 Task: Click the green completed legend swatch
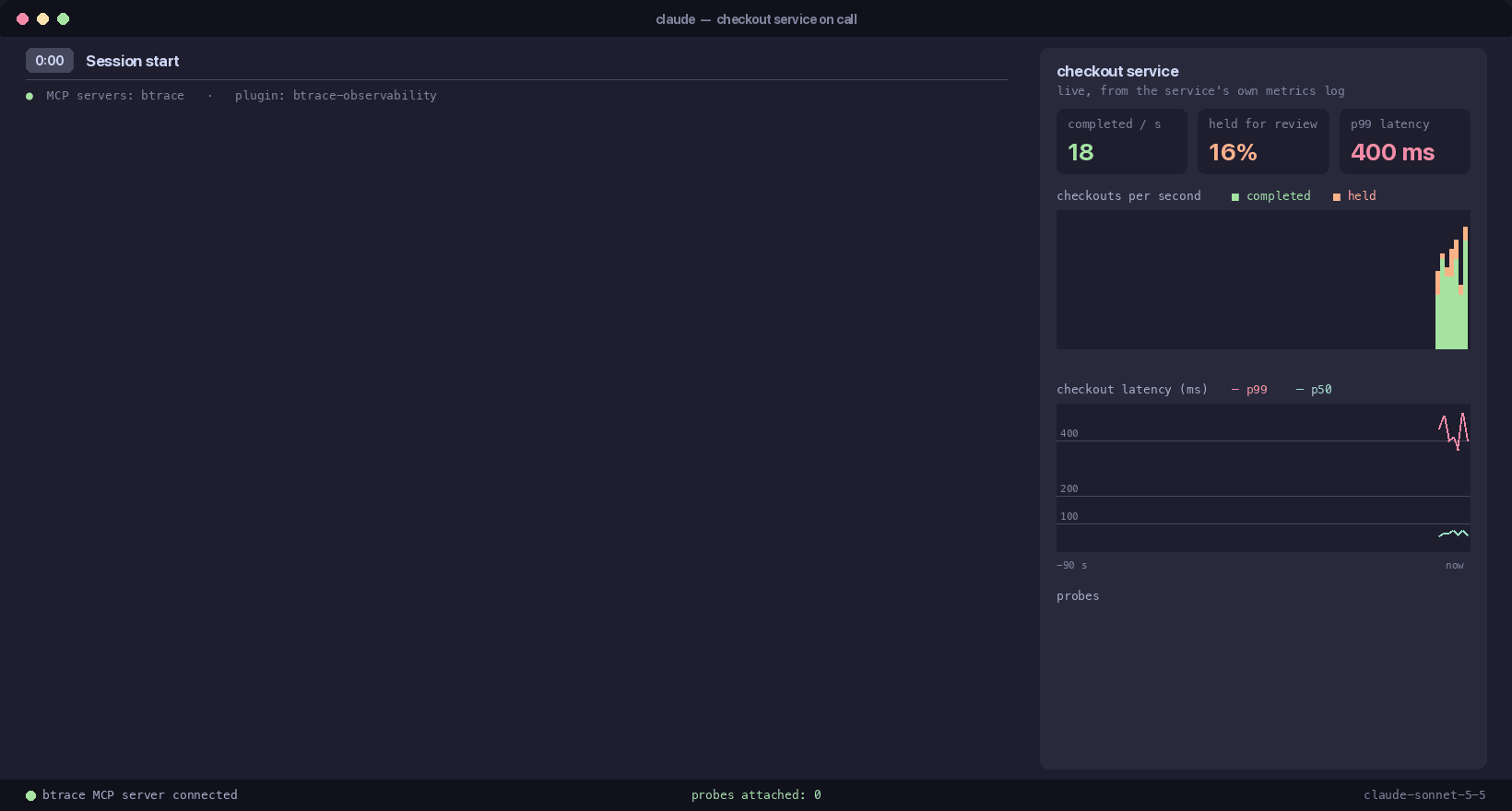click(1235, 197)
